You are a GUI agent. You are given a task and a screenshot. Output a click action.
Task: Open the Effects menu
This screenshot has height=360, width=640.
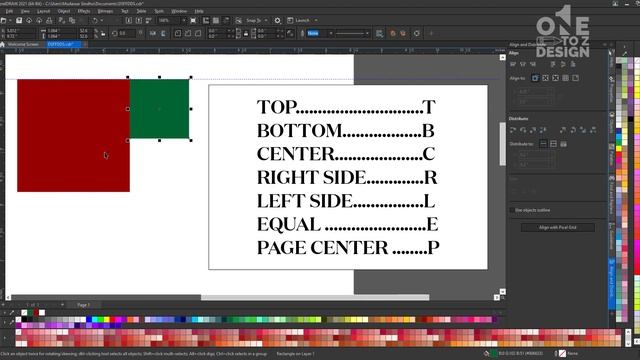click(84, 11)
